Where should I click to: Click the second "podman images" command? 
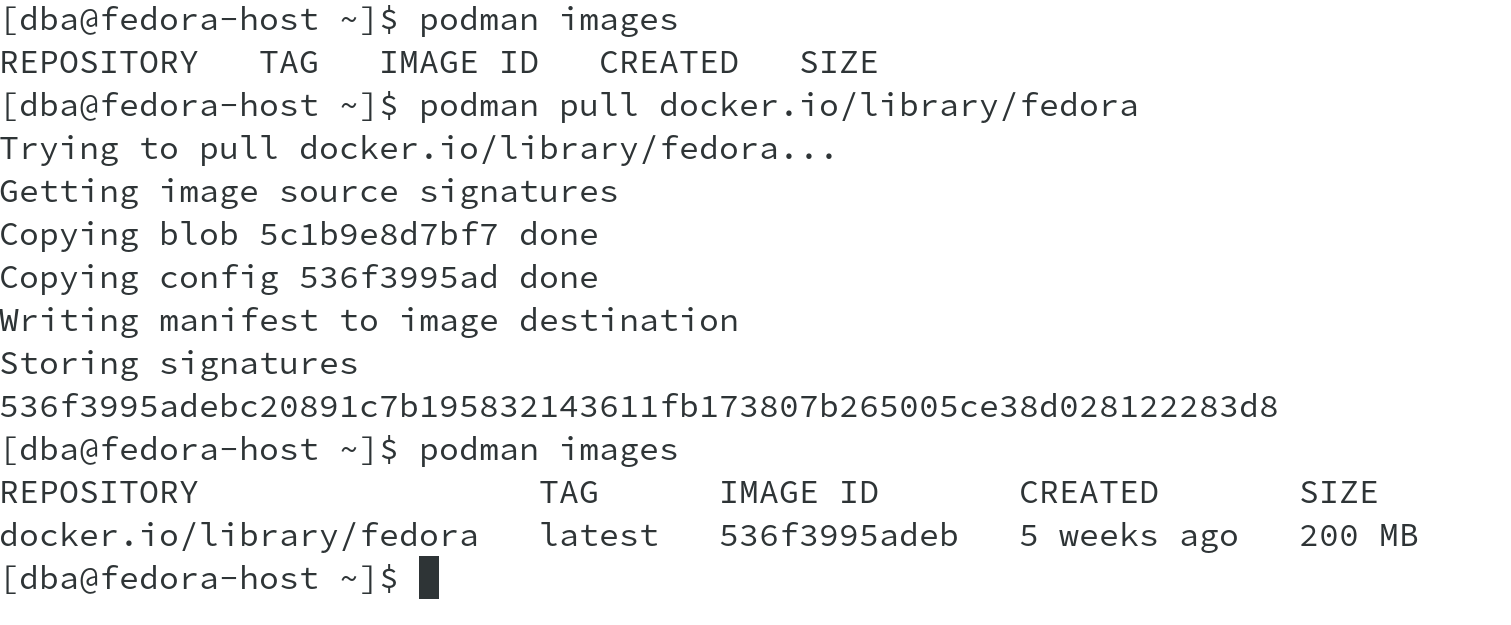(x=548, y=450)
